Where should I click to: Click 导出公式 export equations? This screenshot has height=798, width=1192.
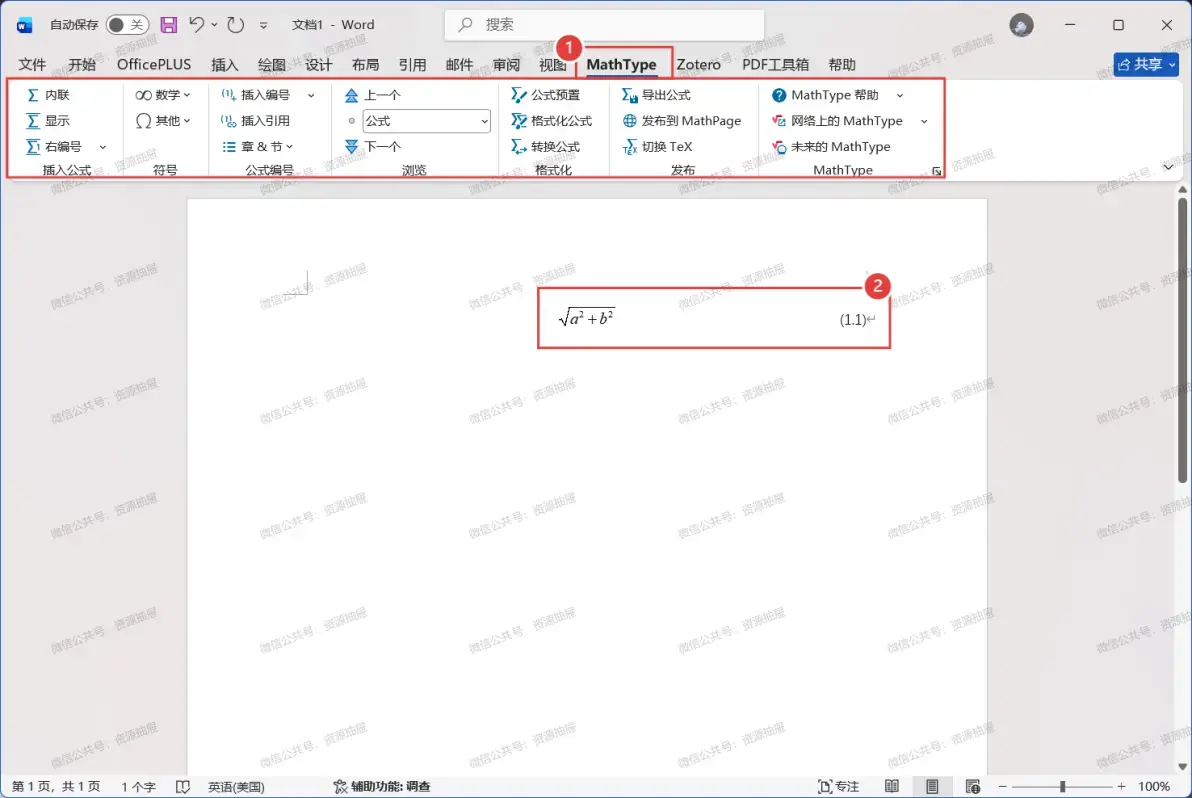656,95
